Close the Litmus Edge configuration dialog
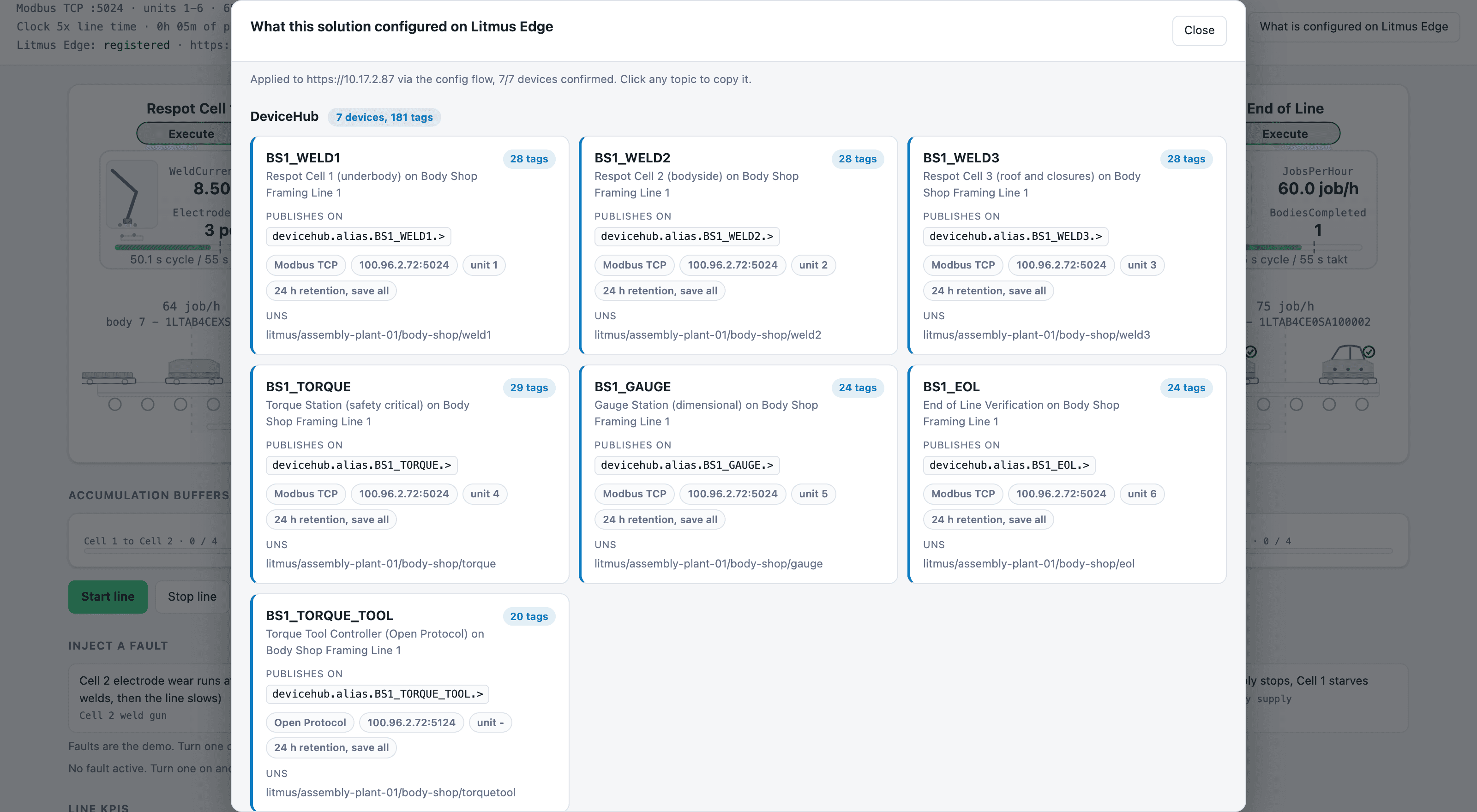 point(1199,30)
